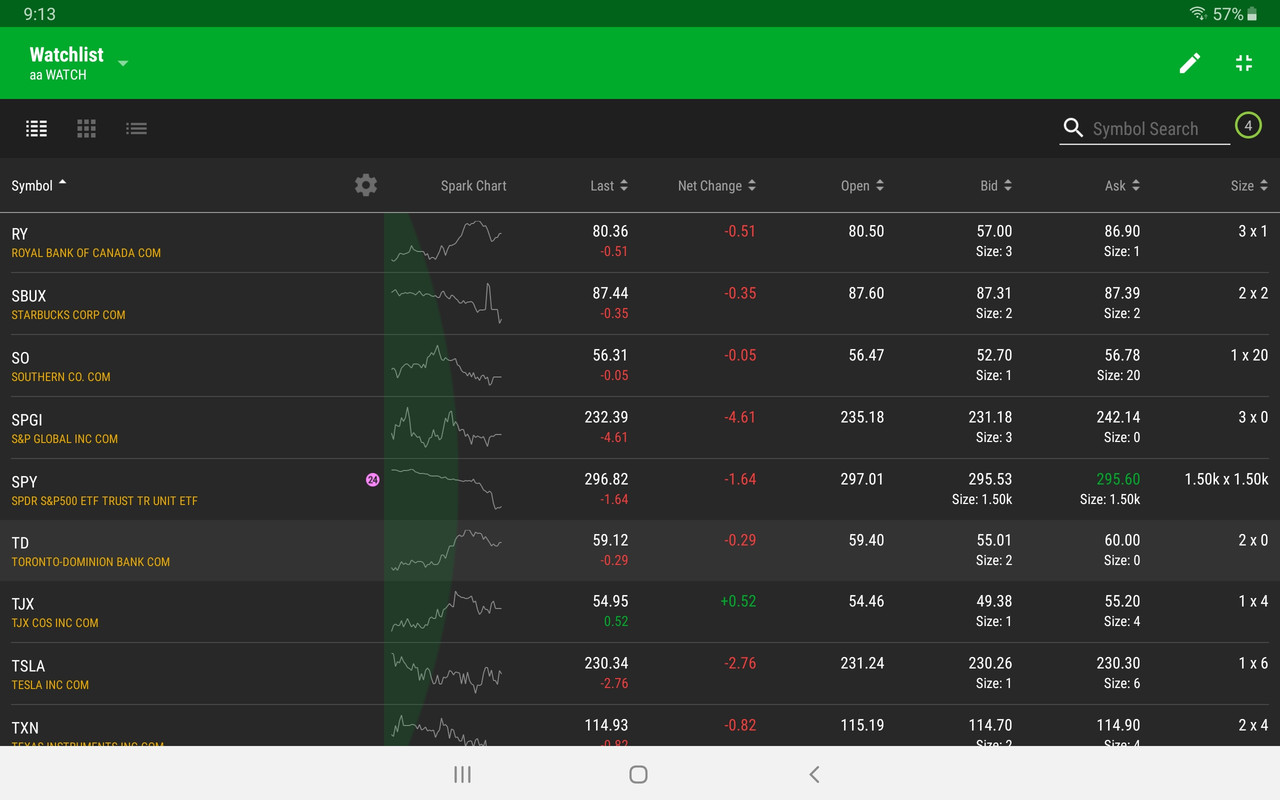Image resolution: width=1280 pixels, height=800 pixels.
Task: Open the column settings gear
Action: point(365,185)
